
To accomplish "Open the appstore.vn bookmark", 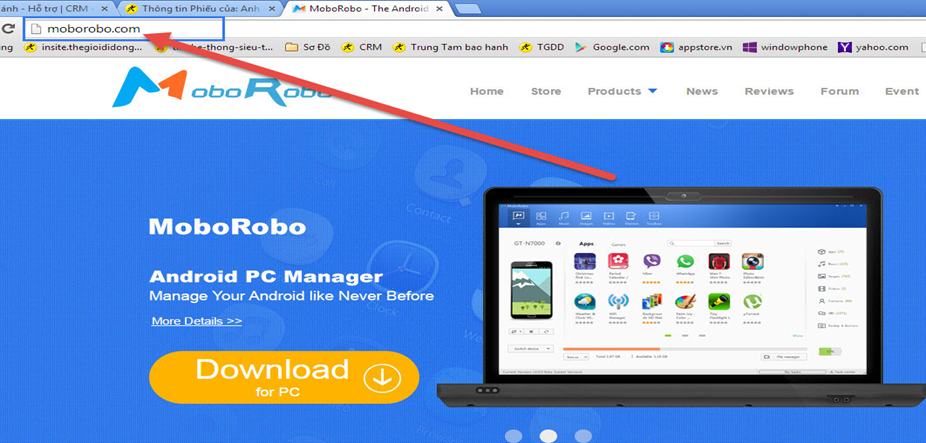I will pos(696,47).
